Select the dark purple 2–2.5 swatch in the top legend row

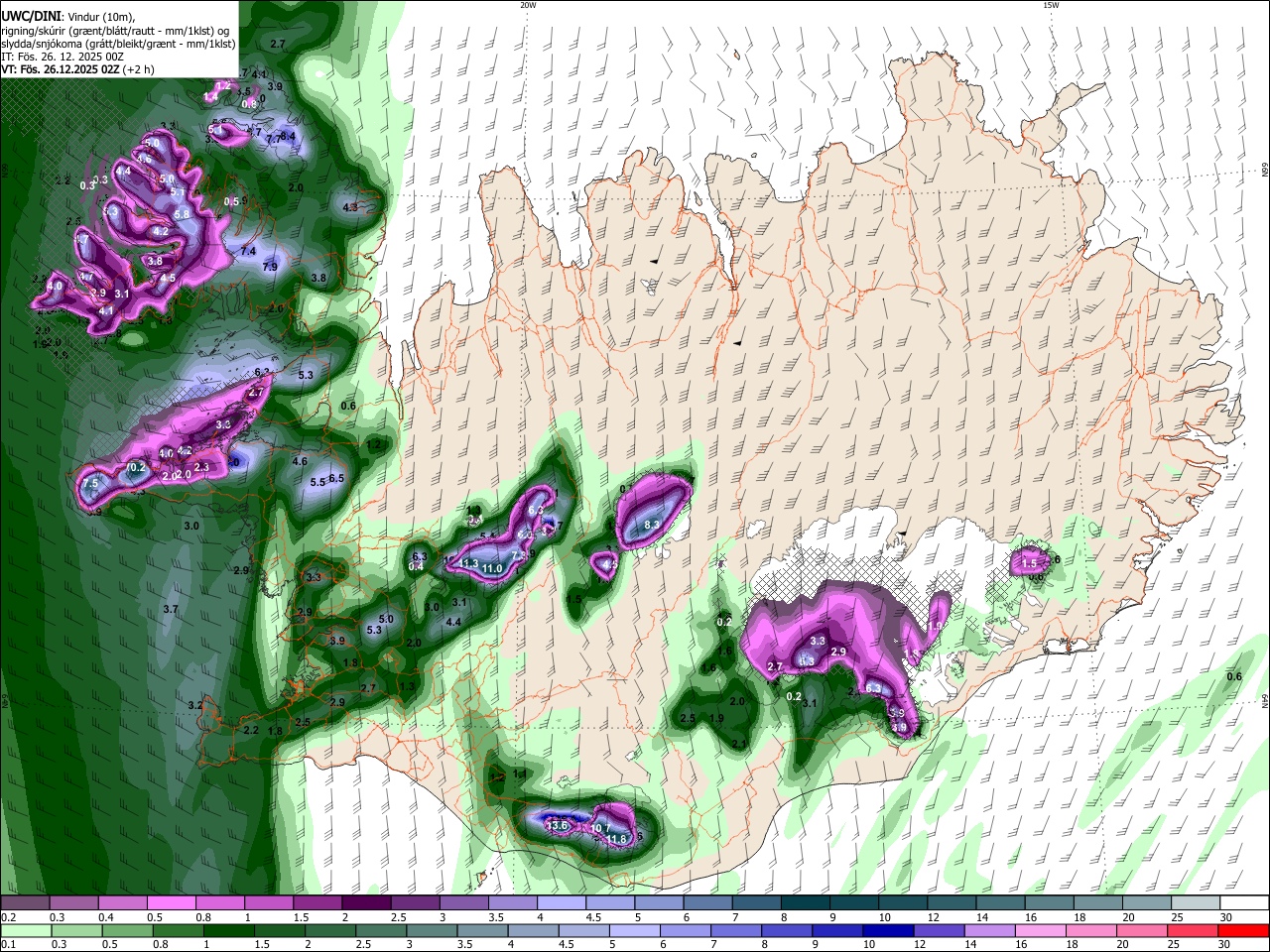click(365, 903)
